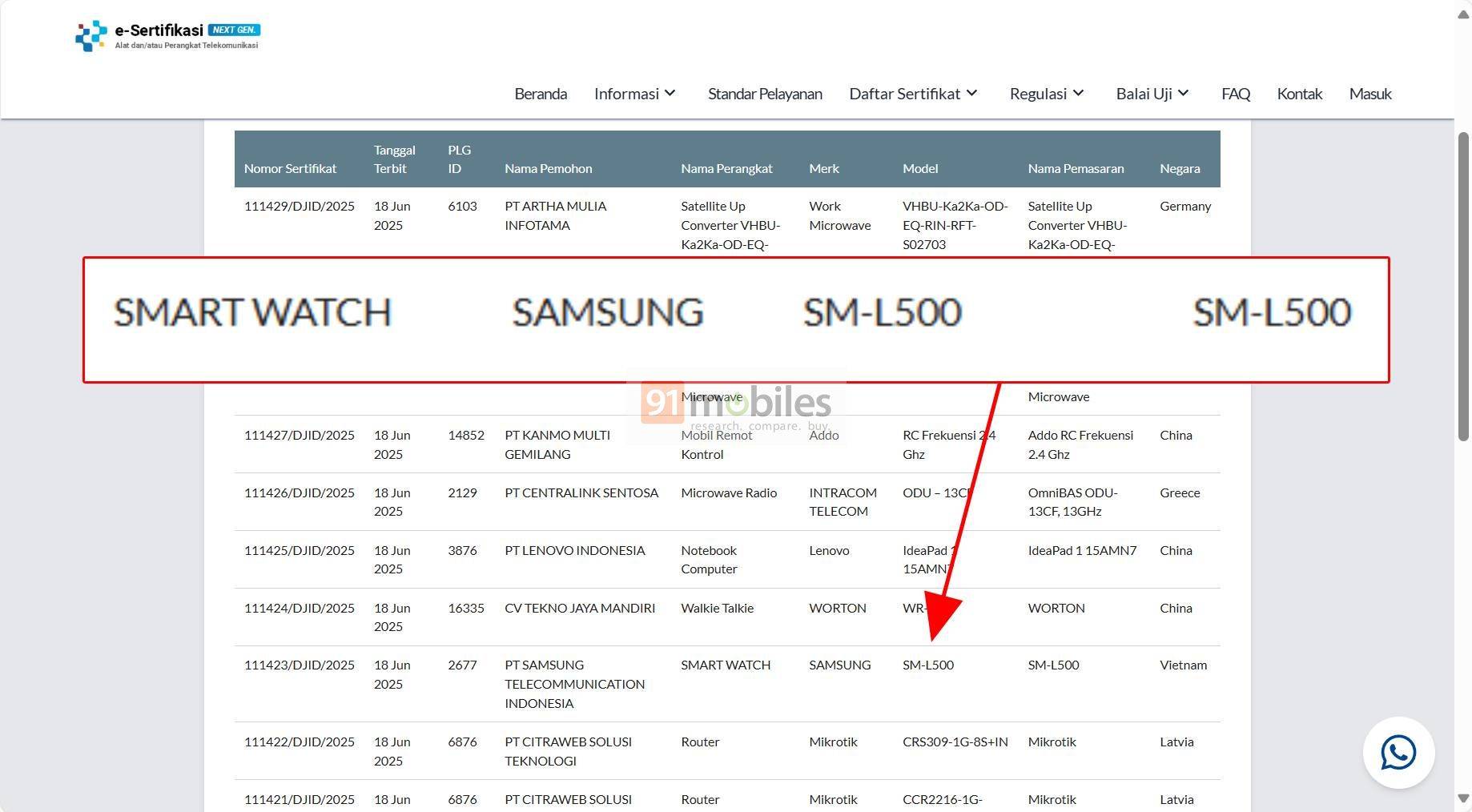This screenshot has width=1472, height=812.
Task: Click the Work Microwave brand cell
Action: 839,215
